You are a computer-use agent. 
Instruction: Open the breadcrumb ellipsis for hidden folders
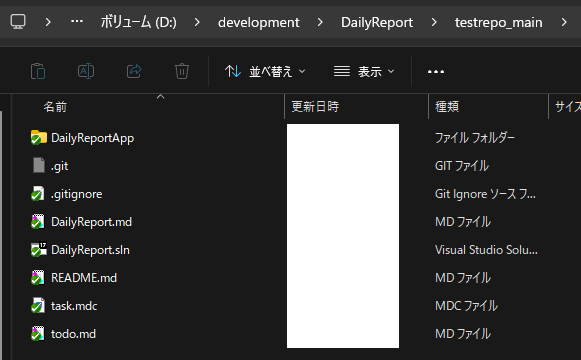77,22
